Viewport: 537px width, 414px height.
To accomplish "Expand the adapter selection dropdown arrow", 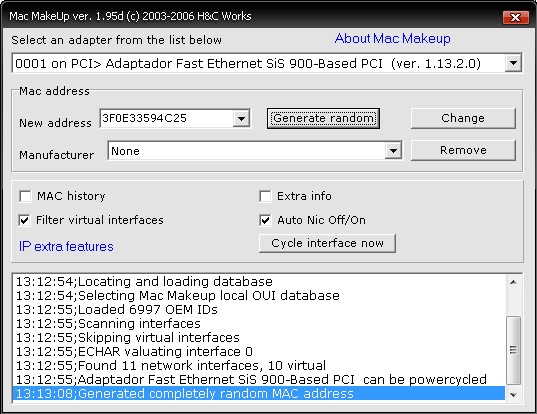I will [513, 63].
